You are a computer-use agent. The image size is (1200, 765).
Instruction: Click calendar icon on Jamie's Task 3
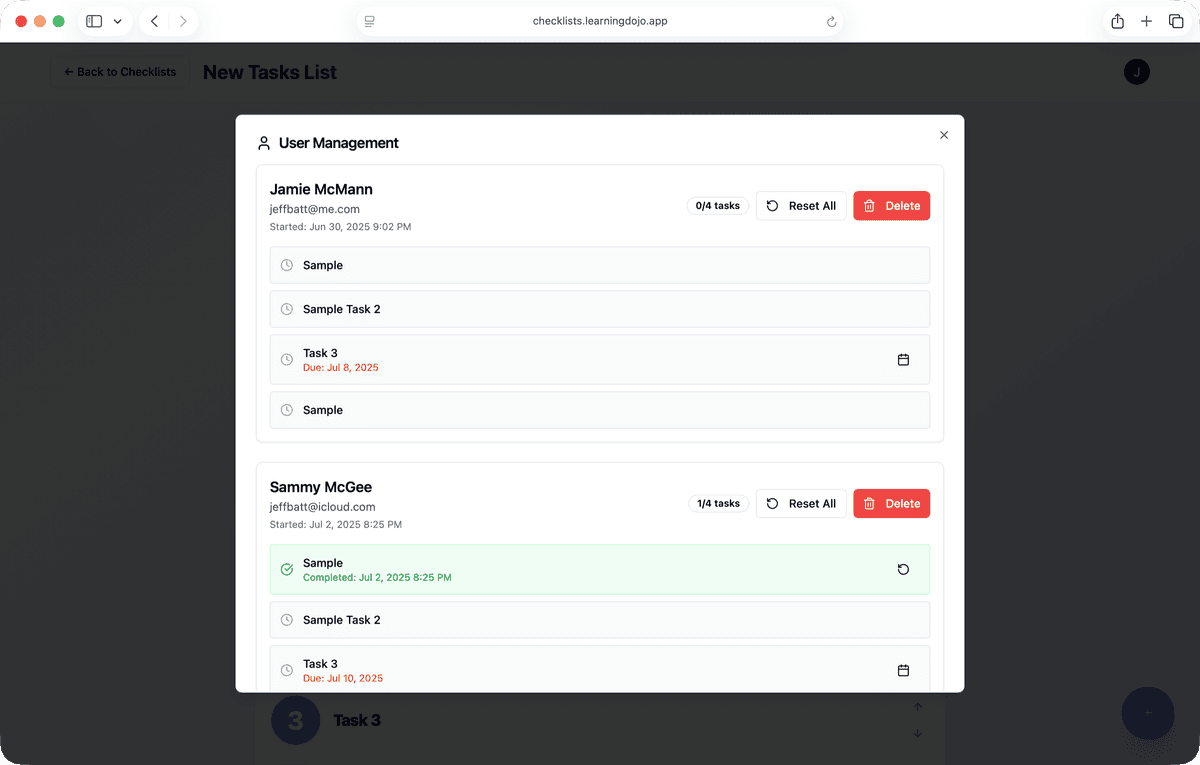pyautogui.click(x=903, y=360)
